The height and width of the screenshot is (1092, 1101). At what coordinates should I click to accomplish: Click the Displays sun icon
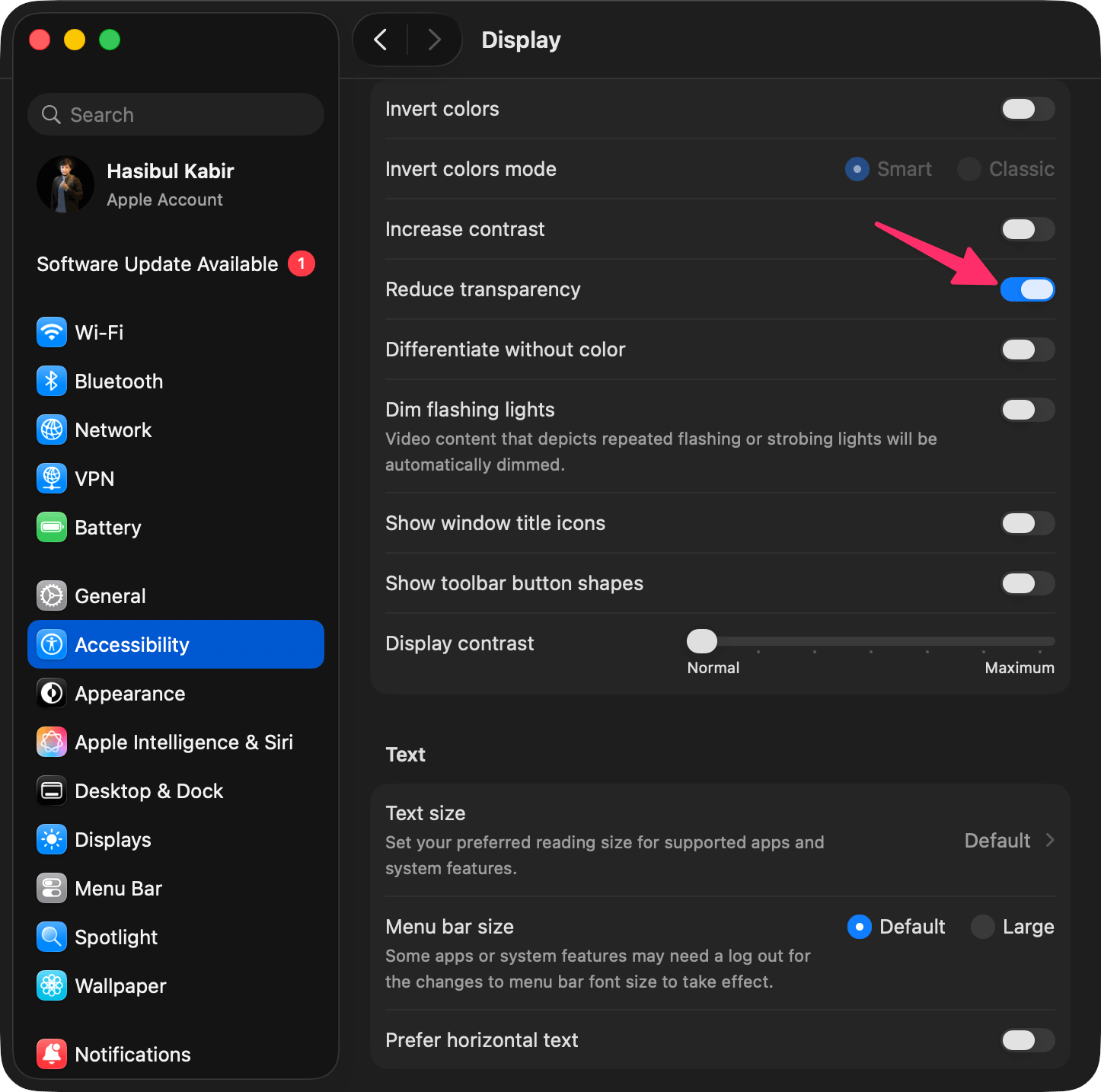point(52,839)
